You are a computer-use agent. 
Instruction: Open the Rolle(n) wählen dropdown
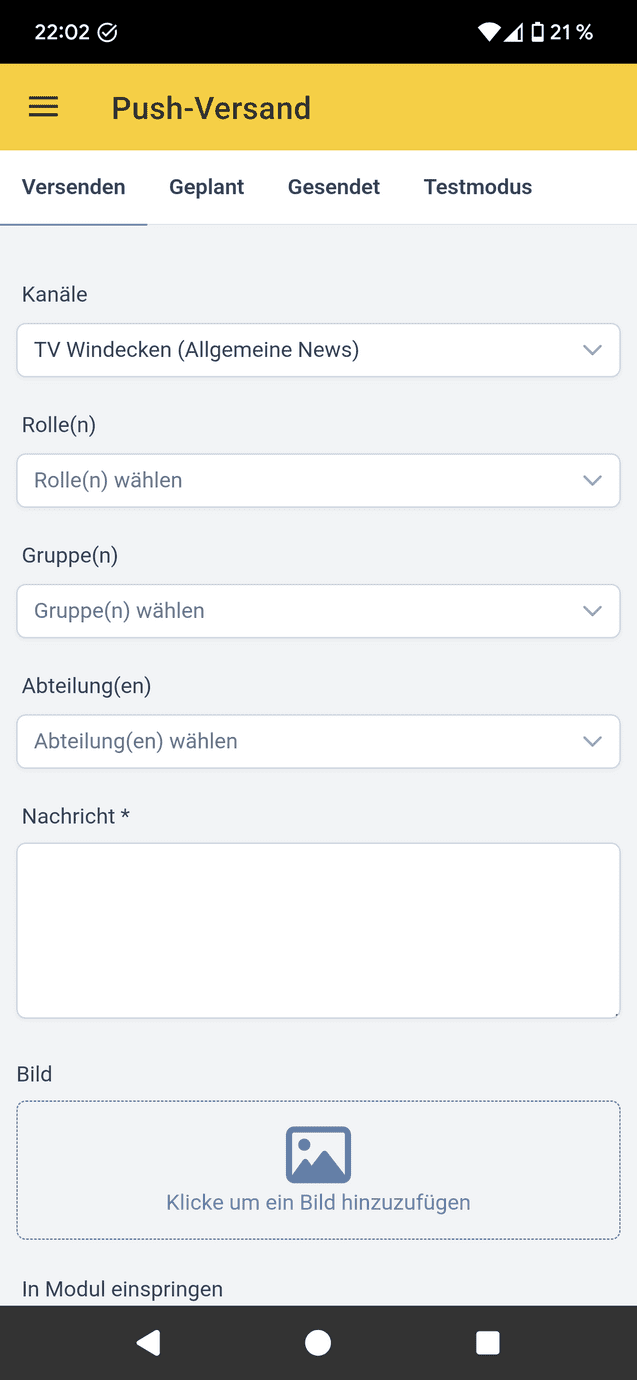click(x=318, y=481)
